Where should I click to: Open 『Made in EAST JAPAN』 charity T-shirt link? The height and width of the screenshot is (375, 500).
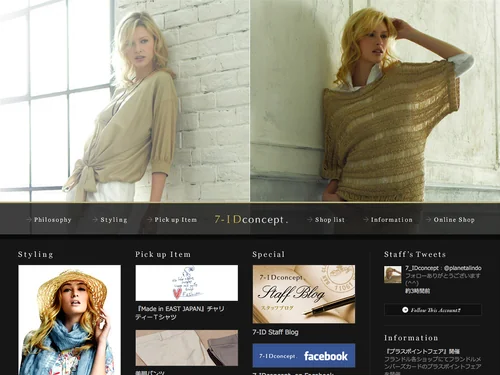click(x=180, y=313)
